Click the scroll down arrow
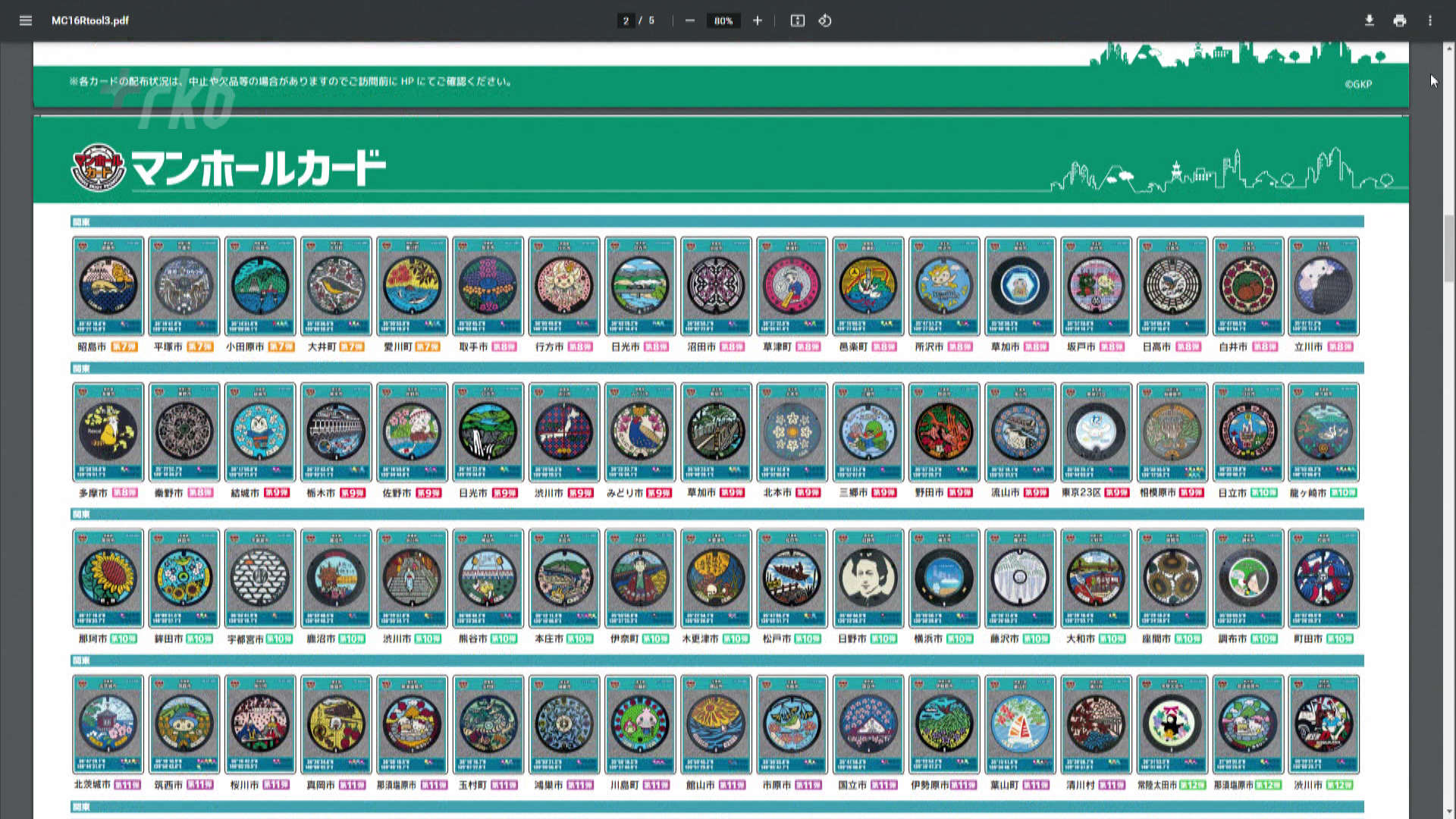1456x819 pixels. tap(1449, 811)
